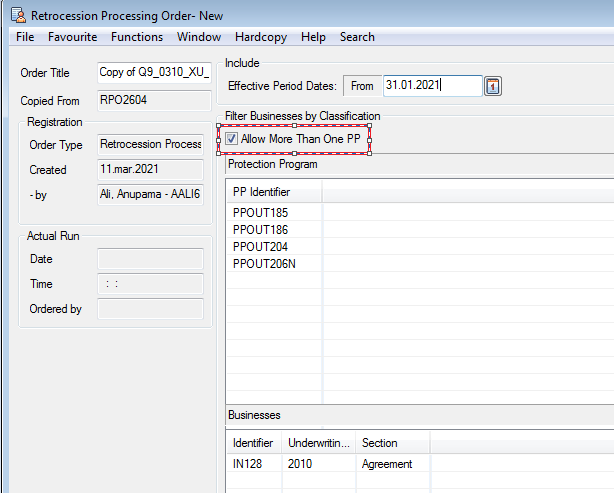The height and width of the screenshot is (493, 614).
Task: Open the Window menu
Action: (199, 37)
